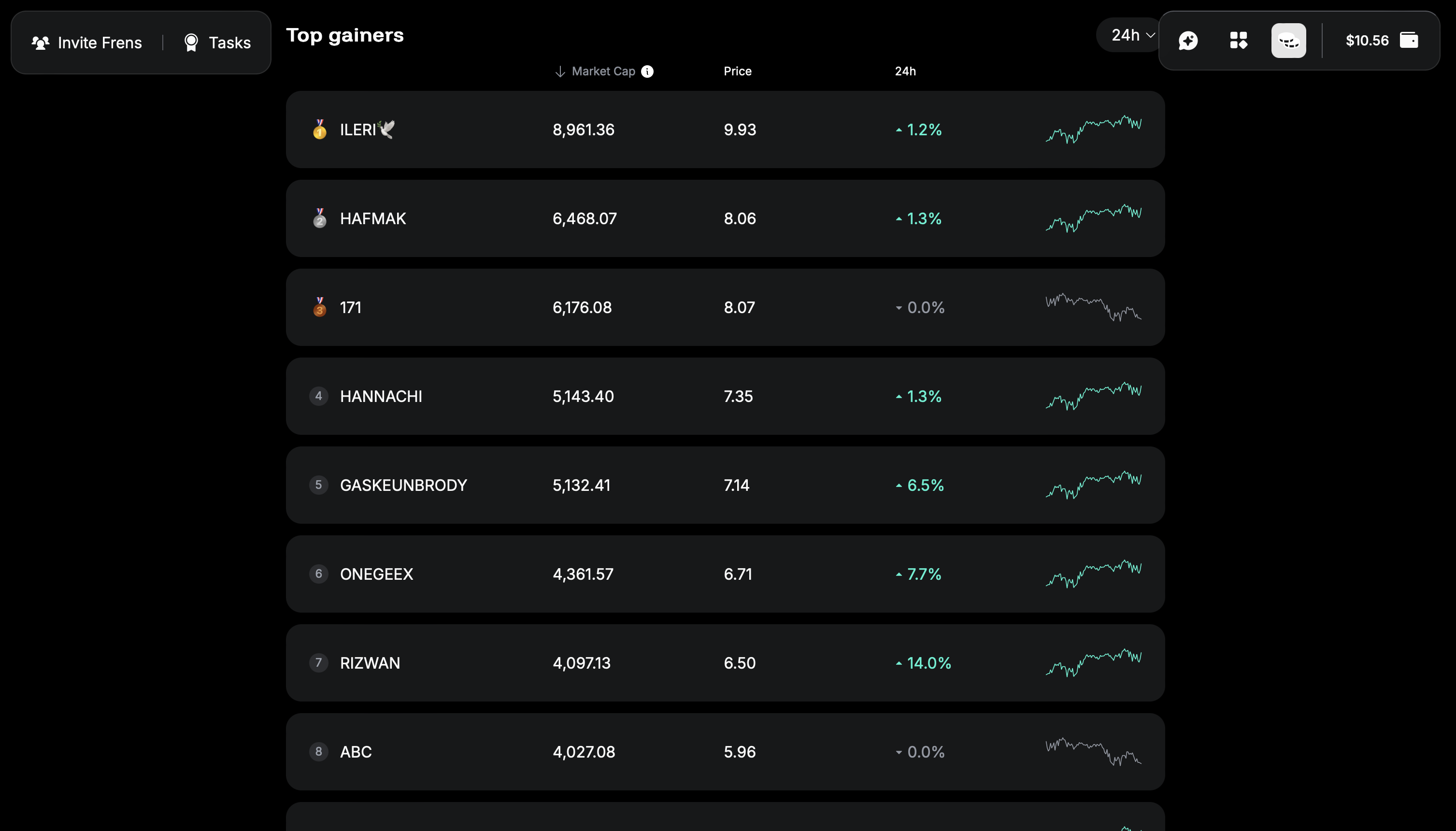The height and width of the screenshot is (831, 1456).
Task: Click the $10.56 wallet balance
Action: (1367, 41)
